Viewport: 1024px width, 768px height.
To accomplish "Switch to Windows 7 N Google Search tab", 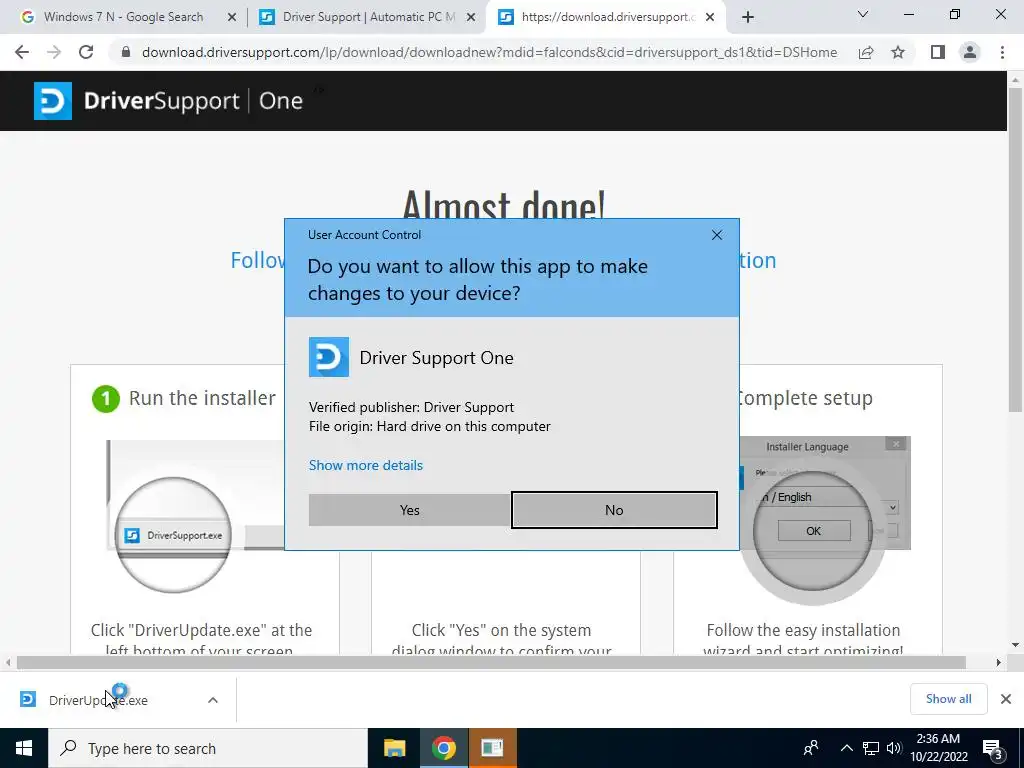I will click(123, 17).
